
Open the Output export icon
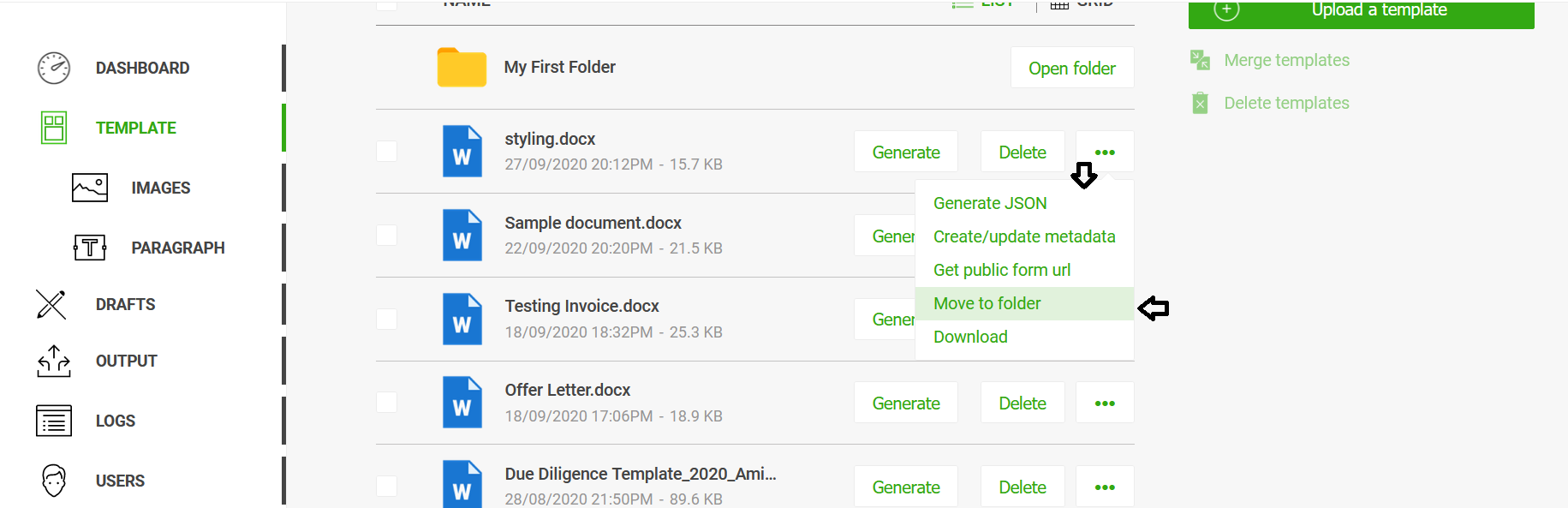tap(54, 361)
